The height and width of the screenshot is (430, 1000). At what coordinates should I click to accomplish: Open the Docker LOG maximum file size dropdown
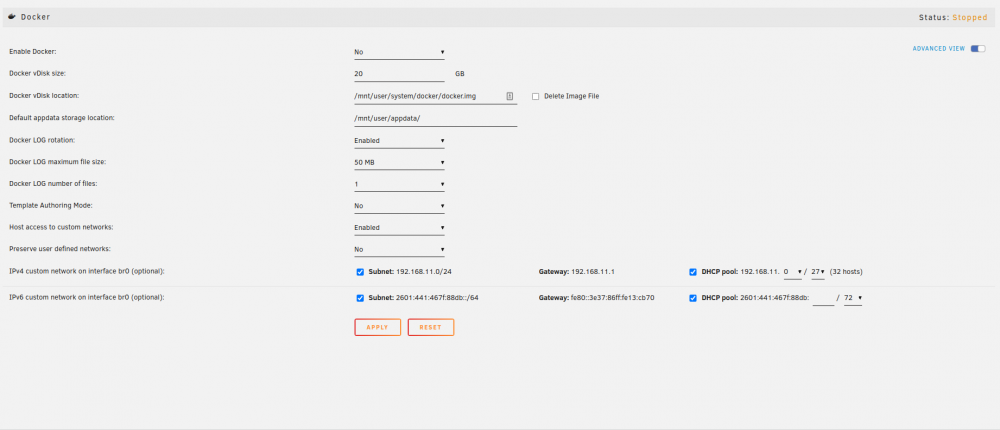399,163
